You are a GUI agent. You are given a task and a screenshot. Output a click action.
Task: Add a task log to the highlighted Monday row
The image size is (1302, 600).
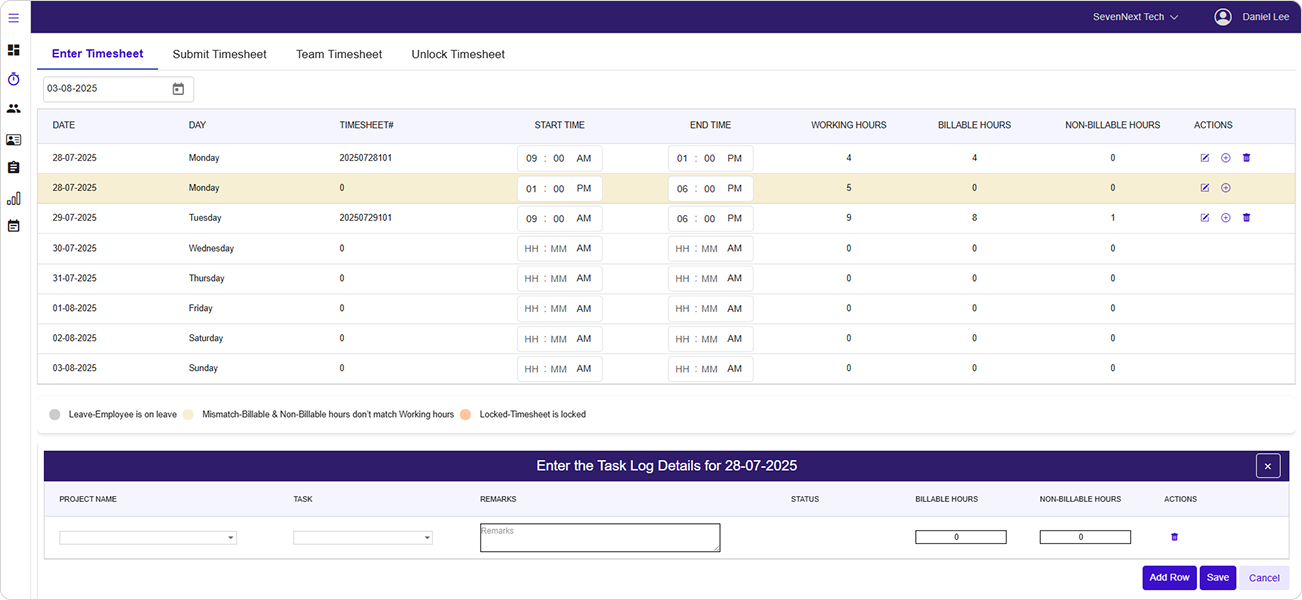[x=1225, y=188]
